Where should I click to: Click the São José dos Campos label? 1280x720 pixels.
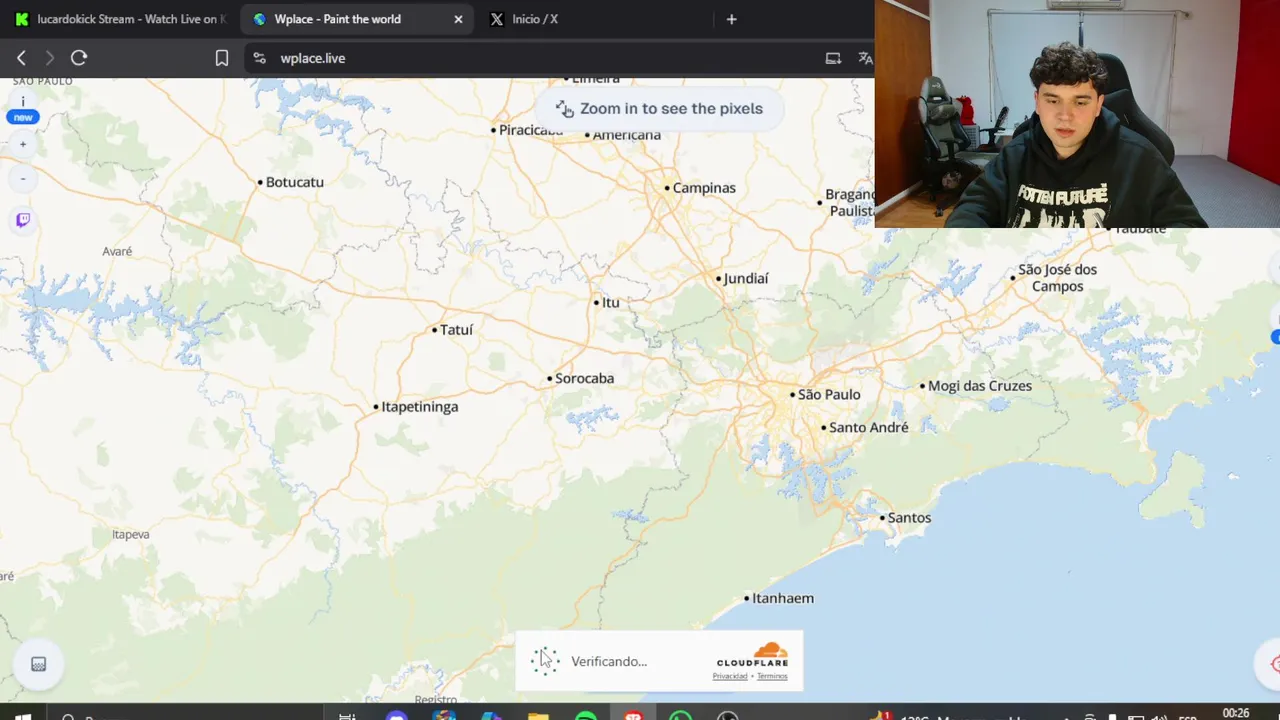pos(1057,278)
